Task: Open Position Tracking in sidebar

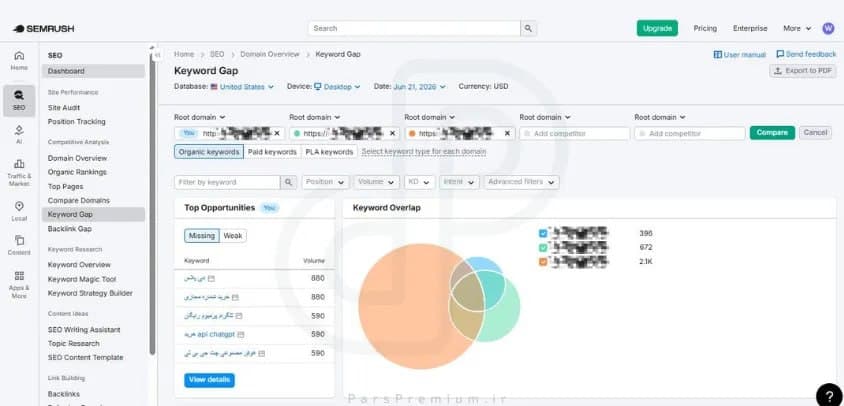Action: (x=76, y=122)
